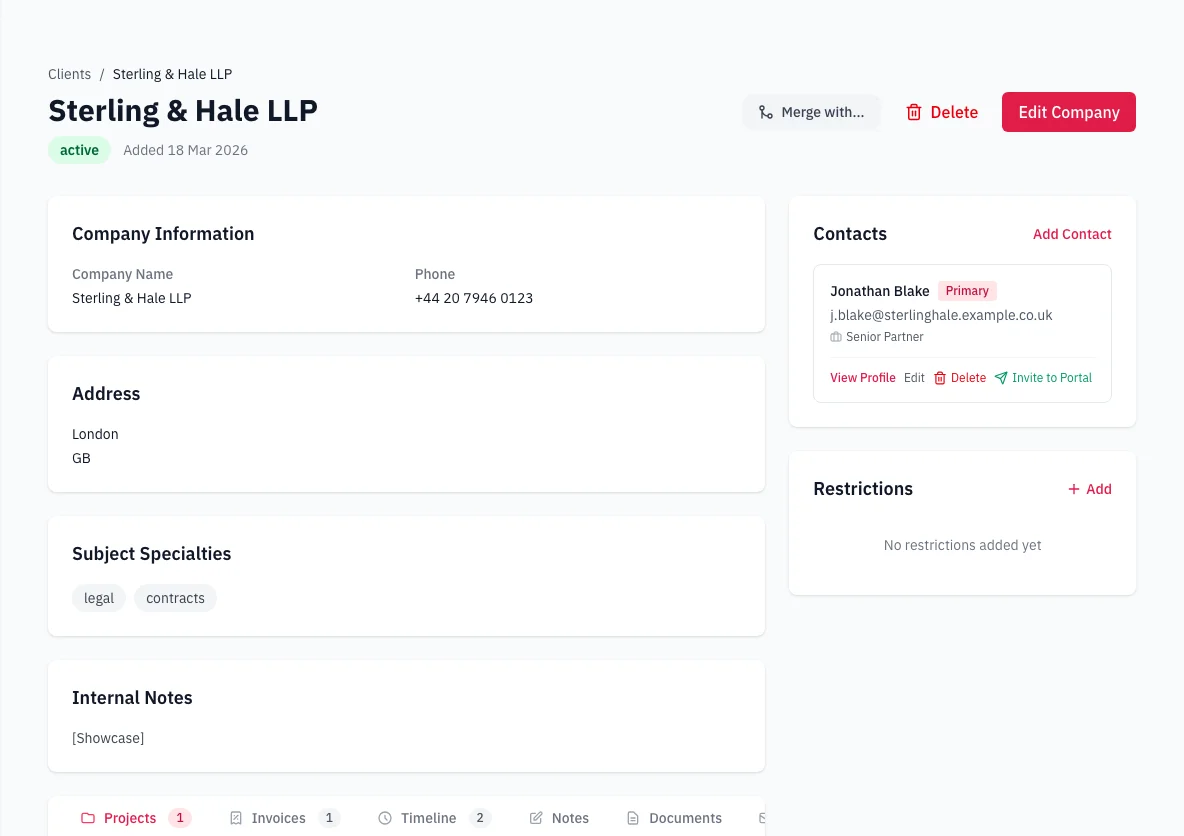Click the trash icon next to company Delete
This screenshot has height=836, width=1184.
[914, 112]
